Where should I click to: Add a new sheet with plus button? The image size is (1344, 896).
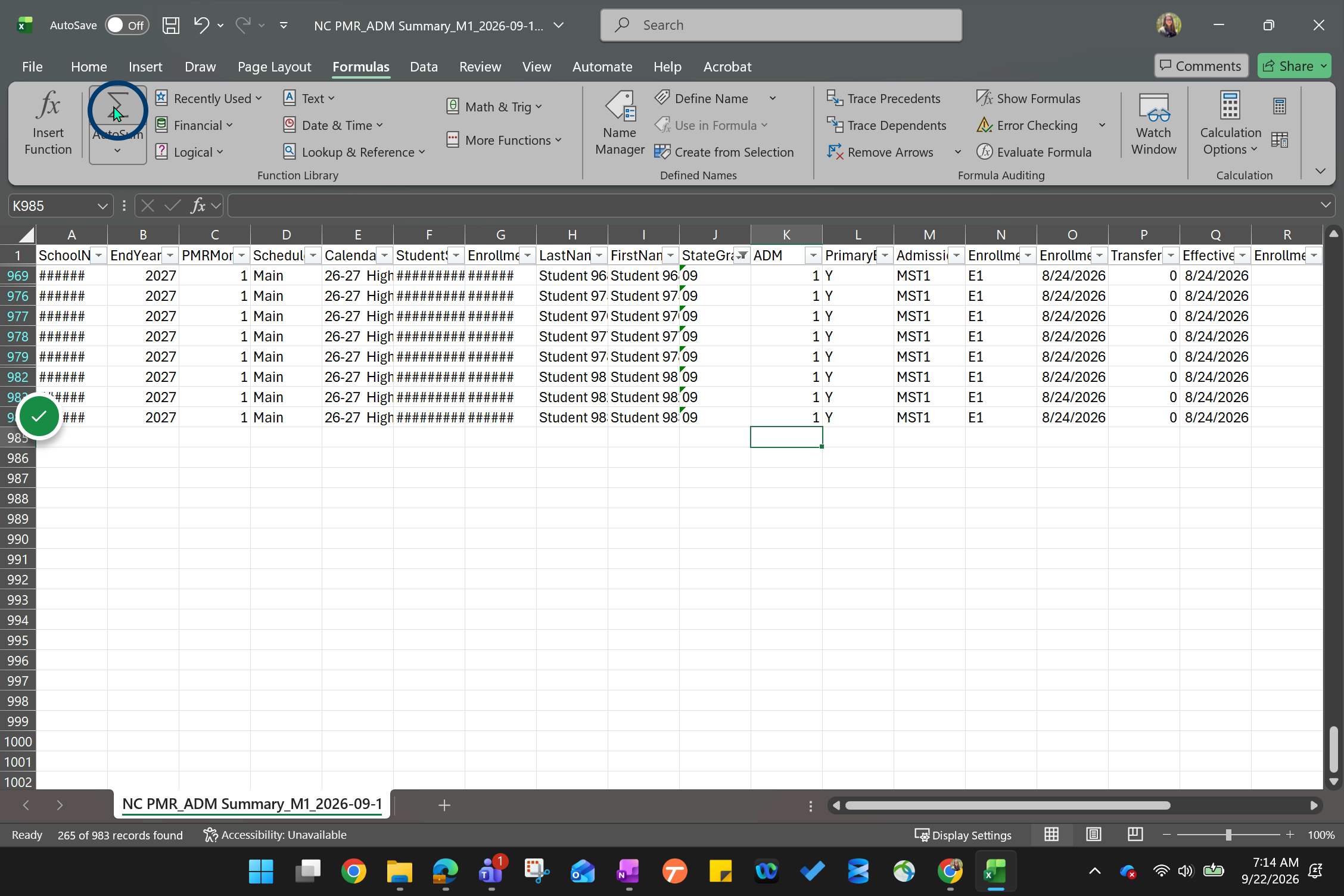pos(444,805)
